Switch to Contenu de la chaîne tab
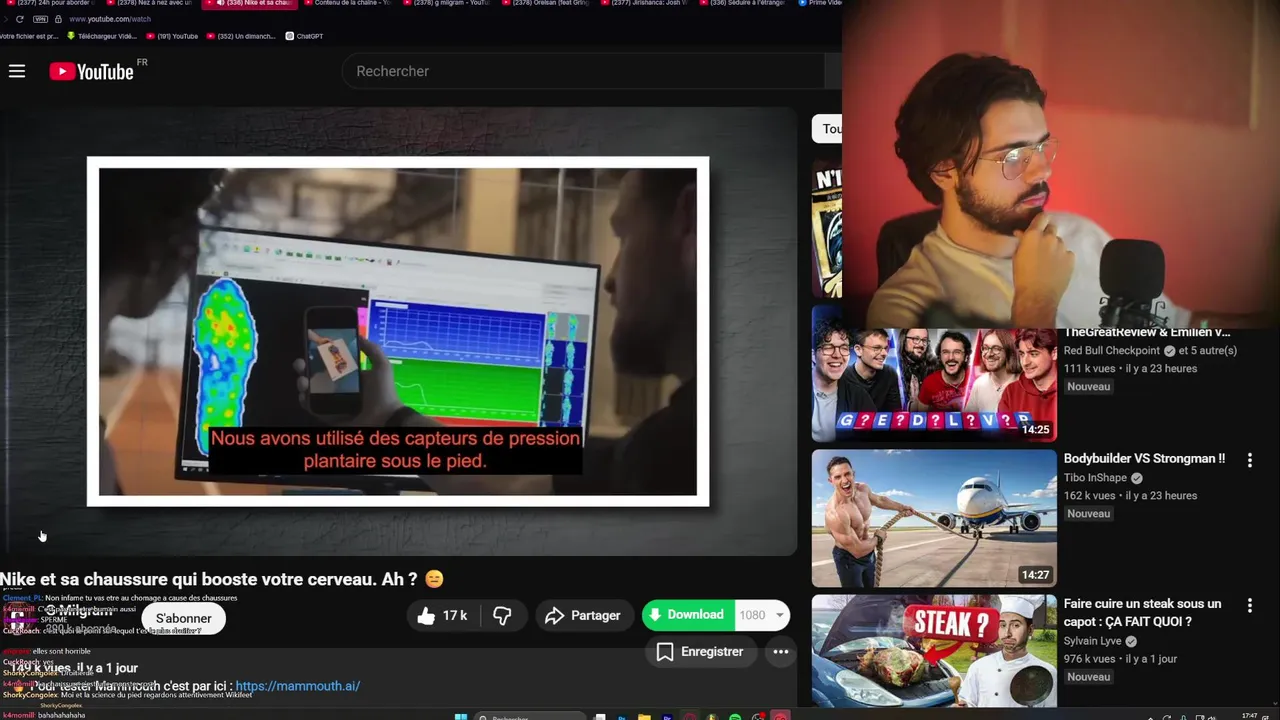Image resolution: width=1280 pixels, height=720 pixels. tap(348, 4)
